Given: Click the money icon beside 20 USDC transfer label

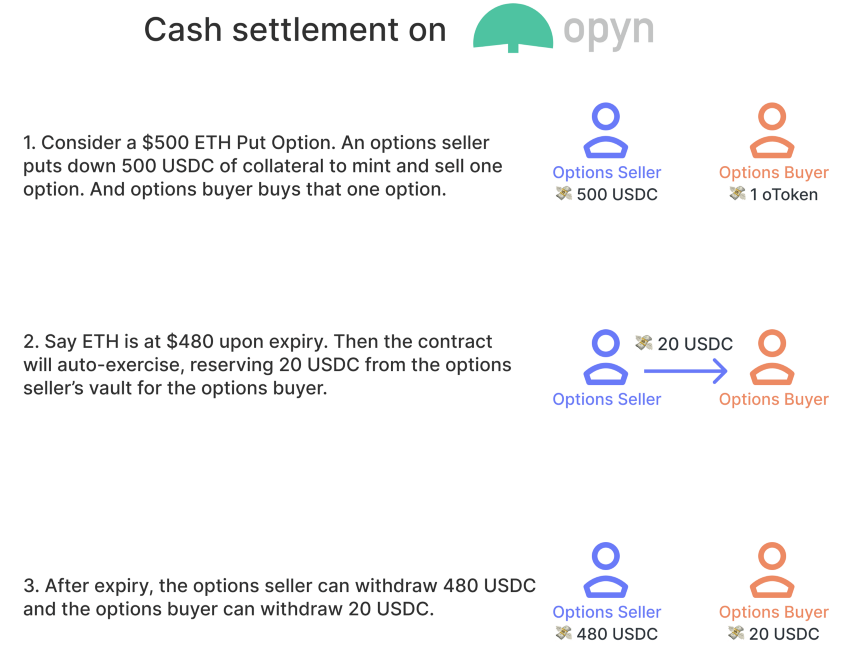Looking at the screenshot, I should click(x=644, y=343).
